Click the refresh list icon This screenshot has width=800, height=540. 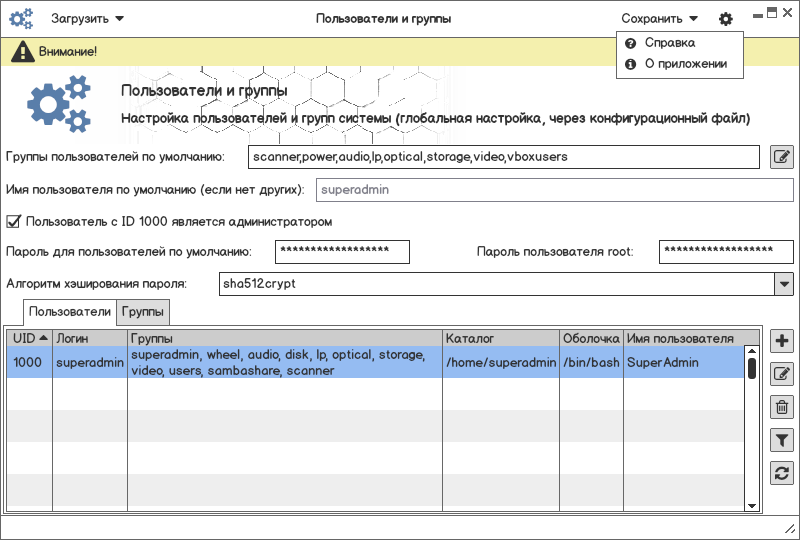[782, 472]
